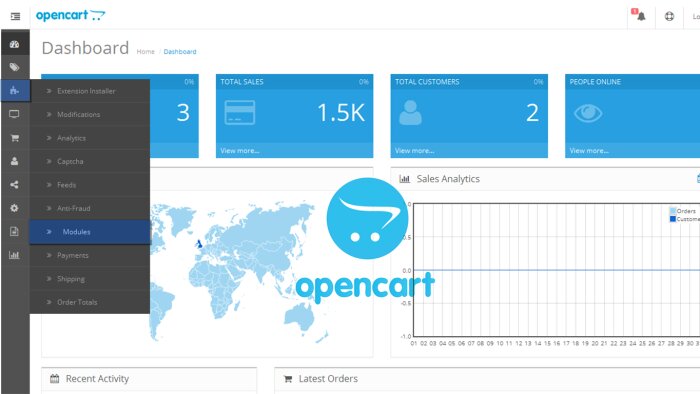Click the credit card icon in Total Sales
This screenshot has width=700, height=394.
[240, 112]
